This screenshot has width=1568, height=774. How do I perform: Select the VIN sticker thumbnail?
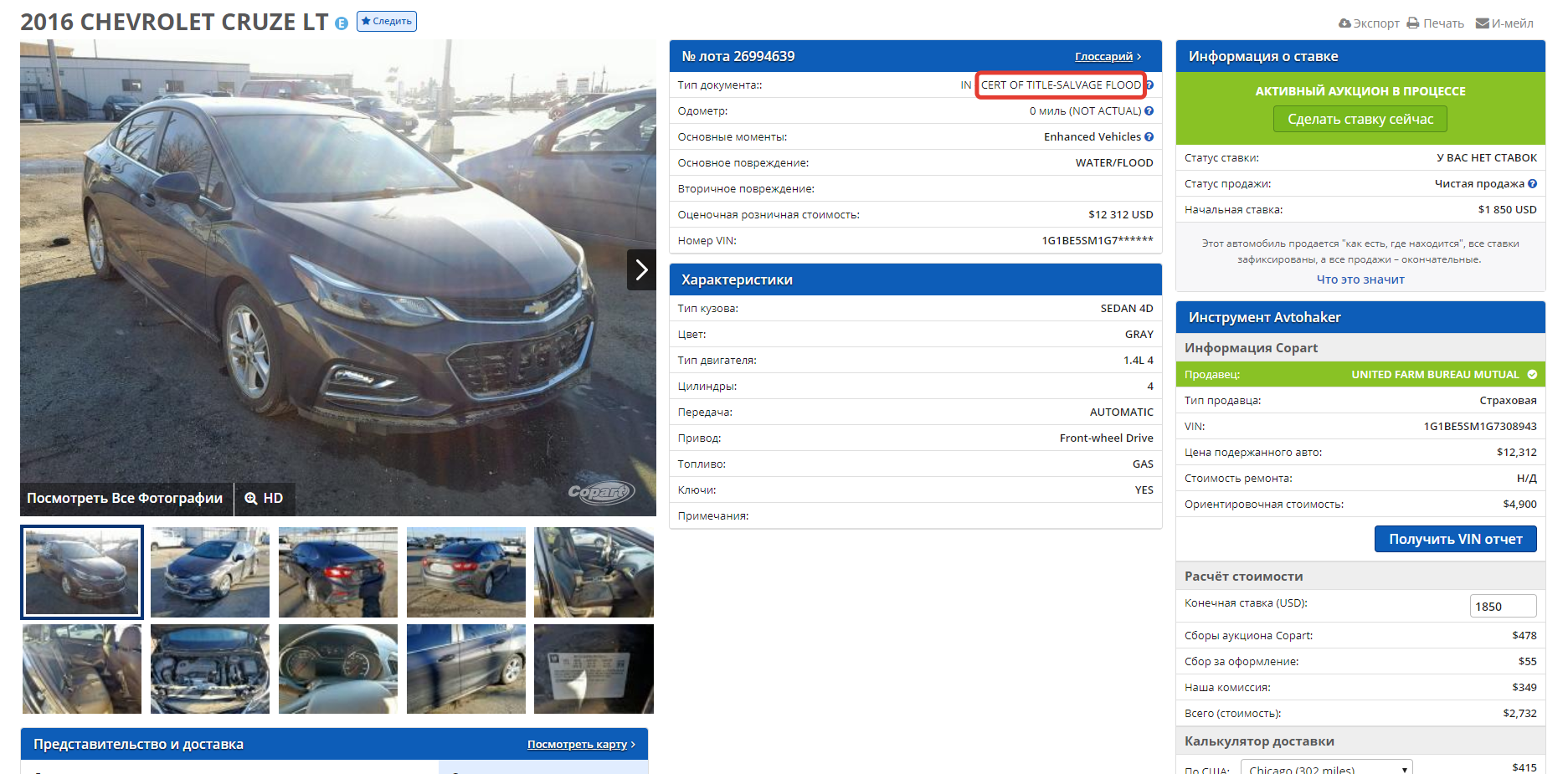click(594, 669)
